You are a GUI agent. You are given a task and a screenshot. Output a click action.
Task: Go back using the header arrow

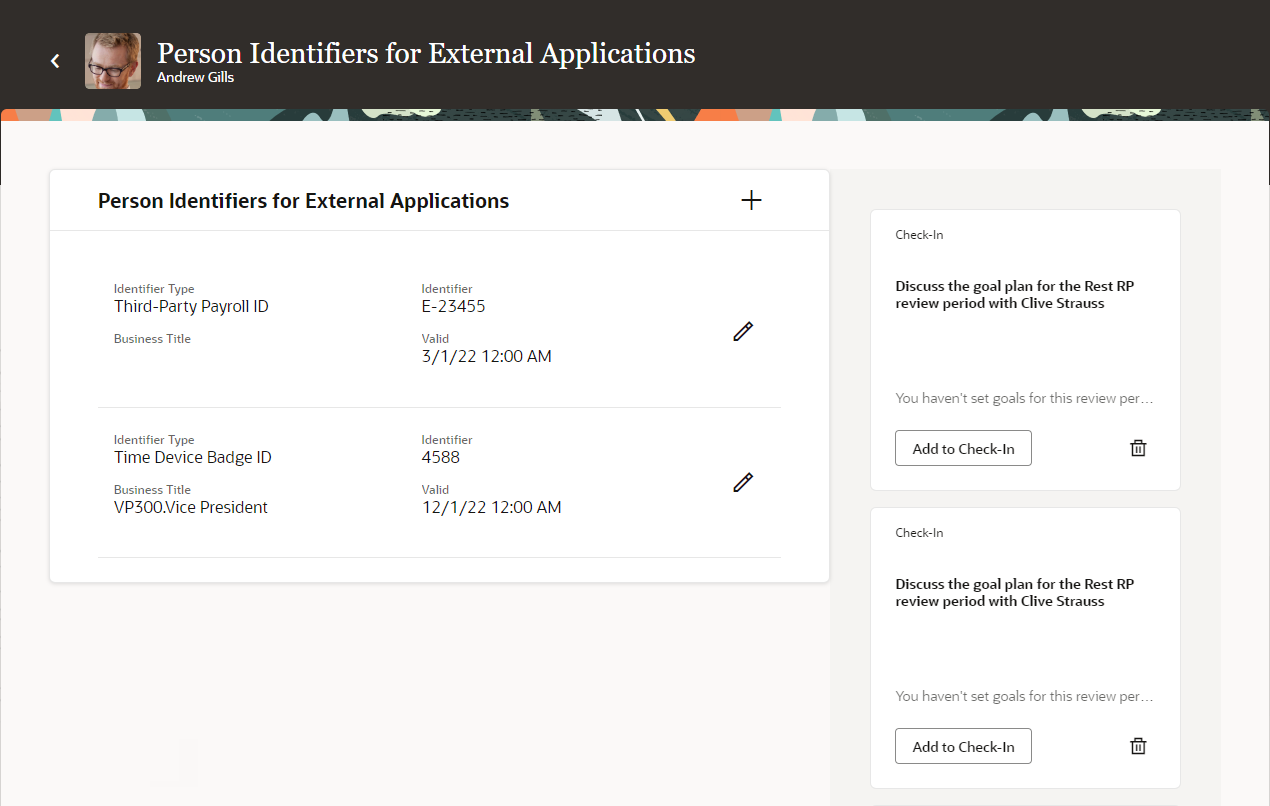[55, 61]
